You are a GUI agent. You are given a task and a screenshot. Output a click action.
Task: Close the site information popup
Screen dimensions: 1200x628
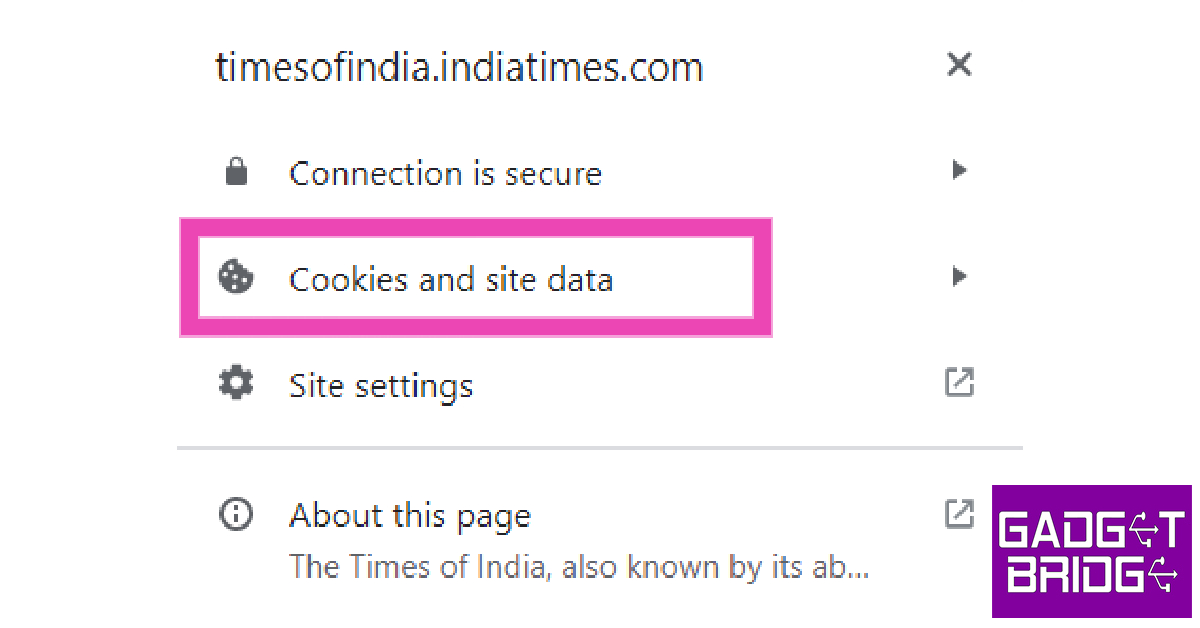959,66
